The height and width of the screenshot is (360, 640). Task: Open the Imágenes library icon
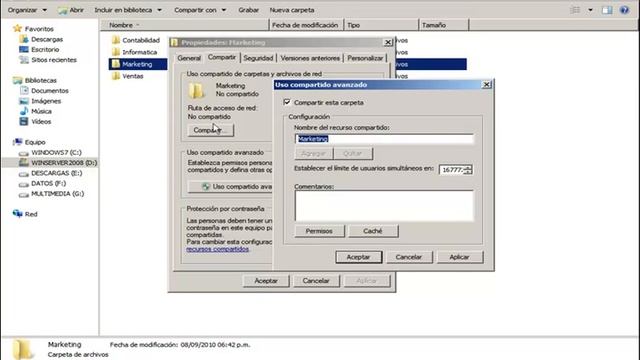tap(24, 101)
